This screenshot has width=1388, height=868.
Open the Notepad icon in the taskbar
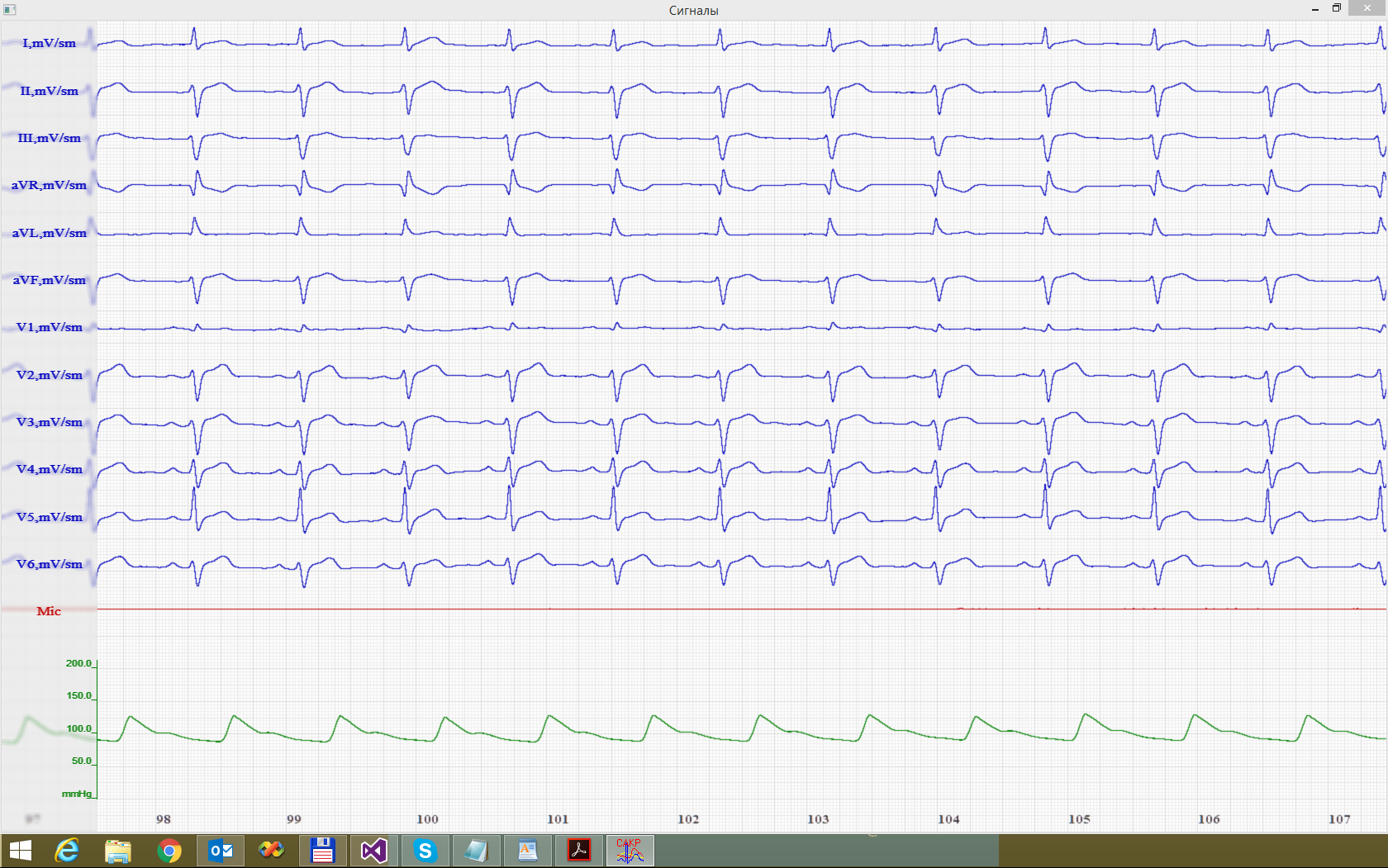(476, 851)
